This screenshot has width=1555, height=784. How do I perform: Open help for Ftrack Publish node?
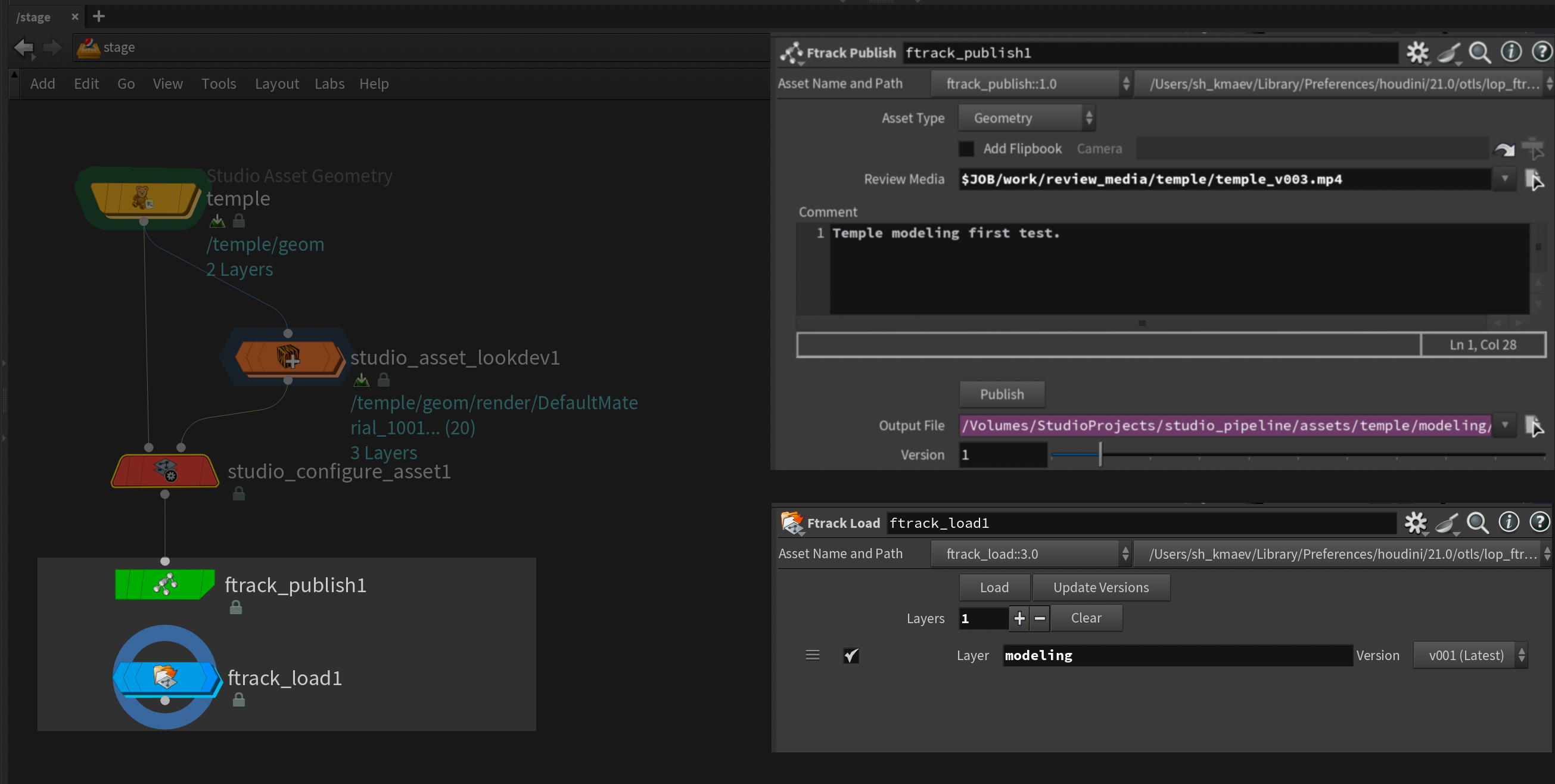point(1542,52)
